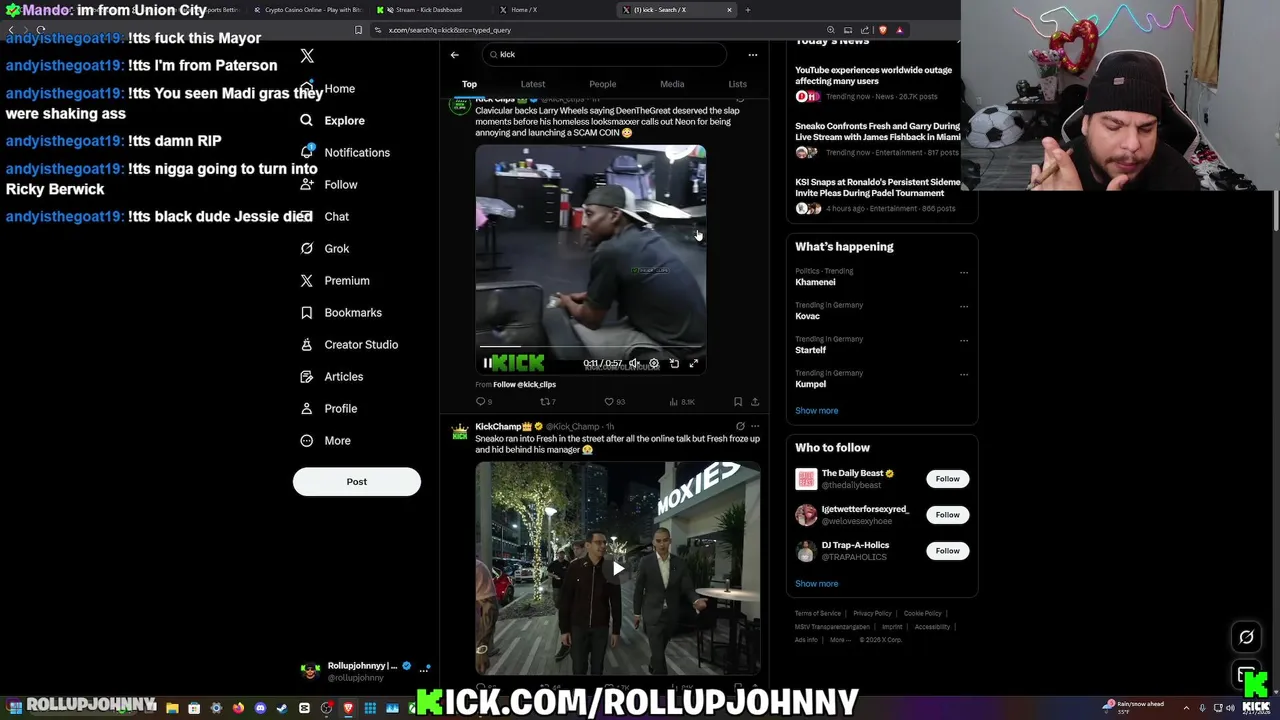
Task: Pause the Kick Clips video
Action: [x=487, y=363]
